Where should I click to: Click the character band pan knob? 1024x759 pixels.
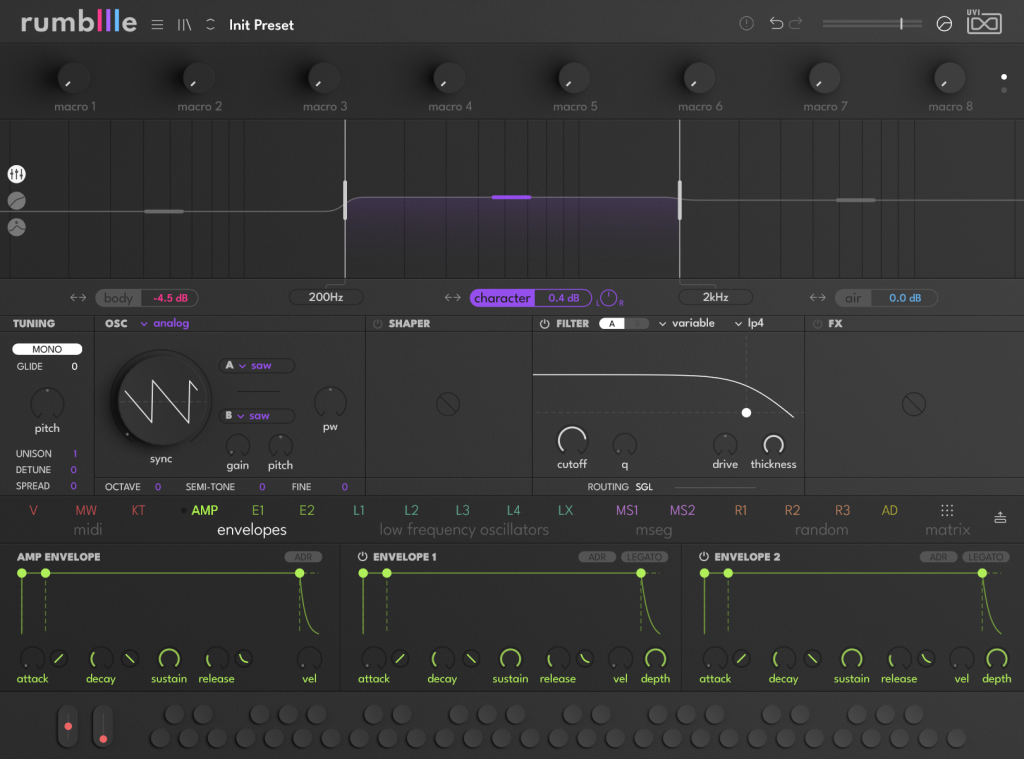(x=608, y=298)
